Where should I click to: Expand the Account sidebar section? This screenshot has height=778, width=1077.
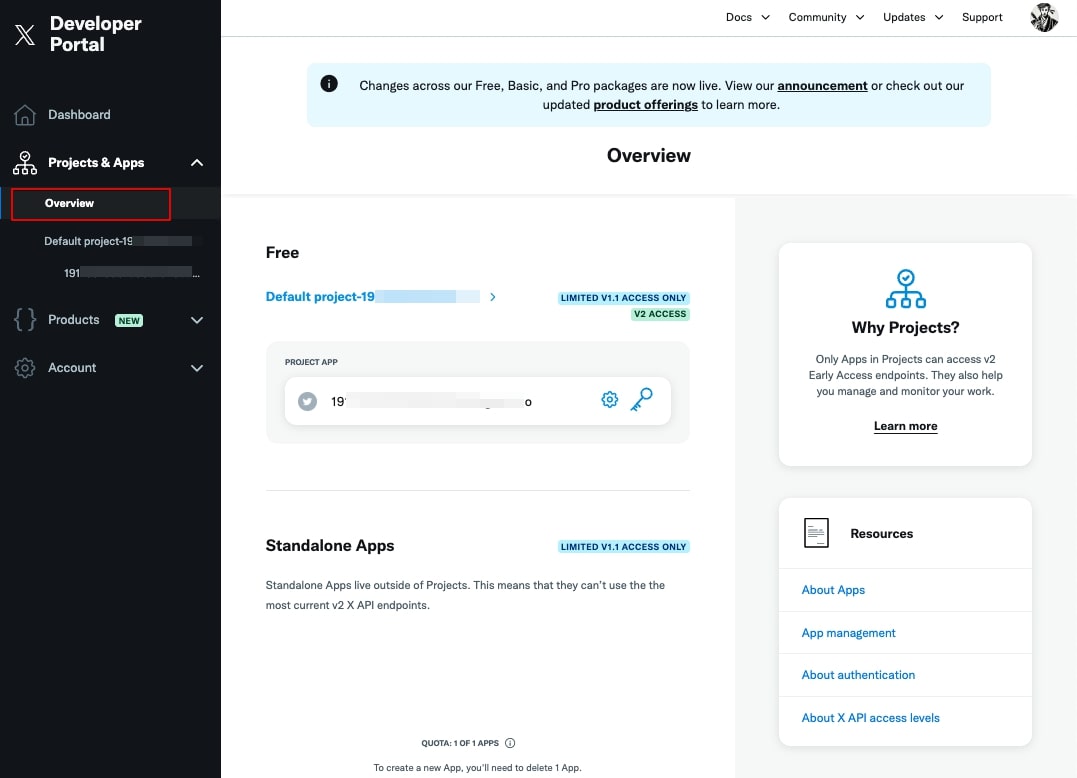(197, 368)
